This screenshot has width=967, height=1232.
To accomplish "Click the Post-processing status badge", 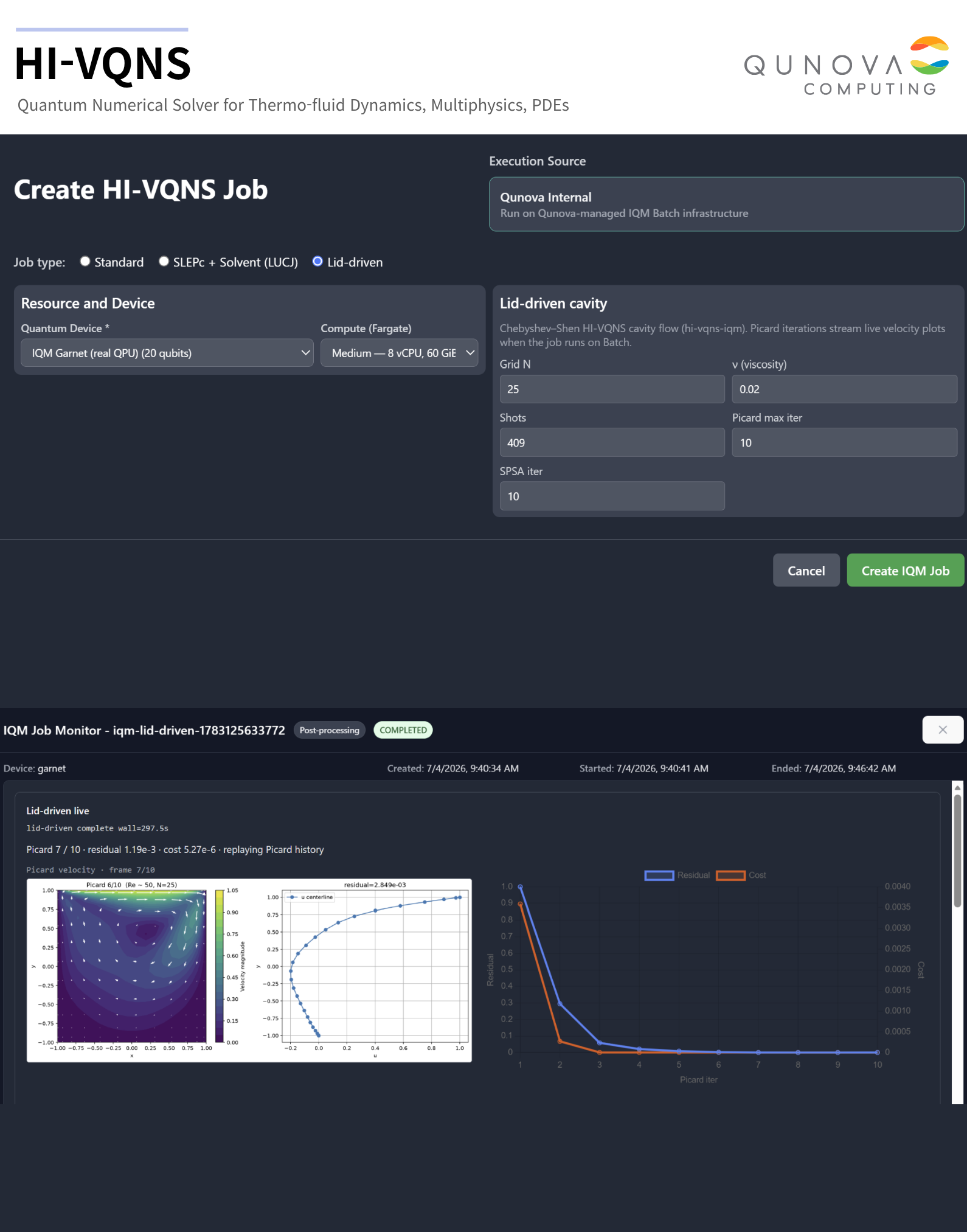I will click(330, 730).
